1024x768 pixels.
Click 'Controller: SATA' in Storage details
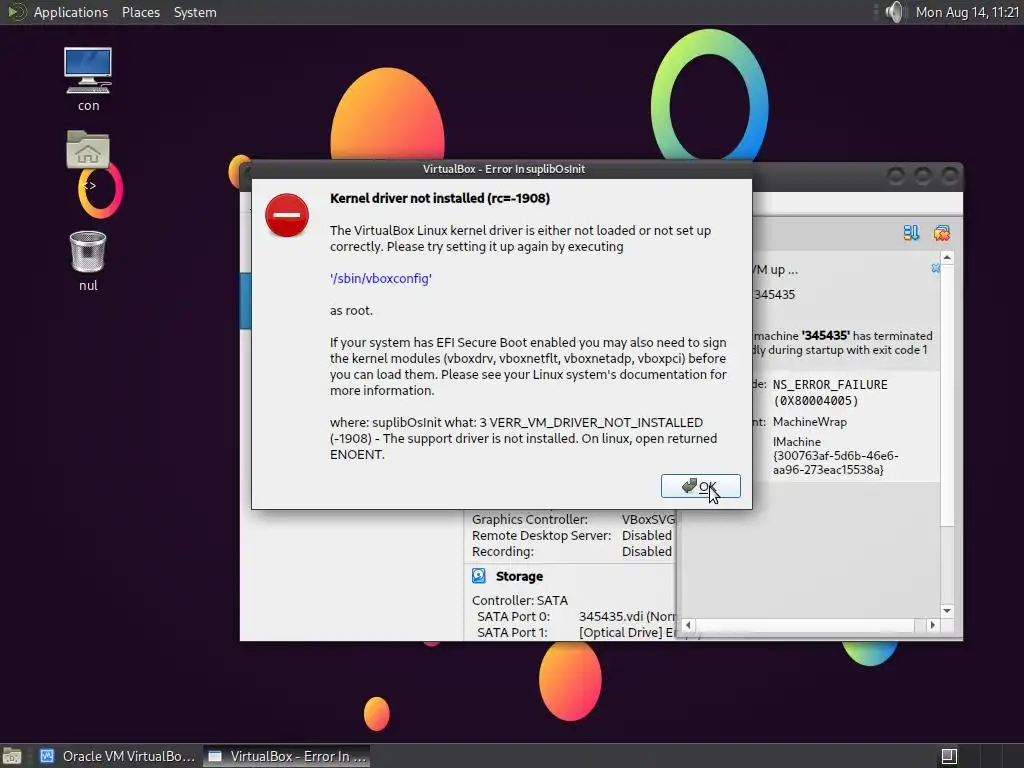[x=520, y=600]
